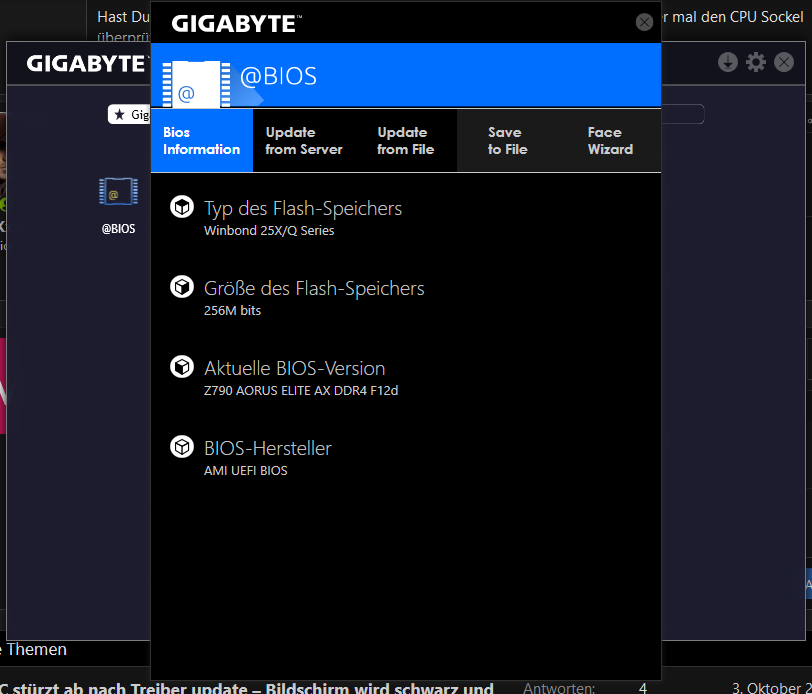
Task: Switch to Update from File tab
Action: pyautogui.click(x=405, y=140)
